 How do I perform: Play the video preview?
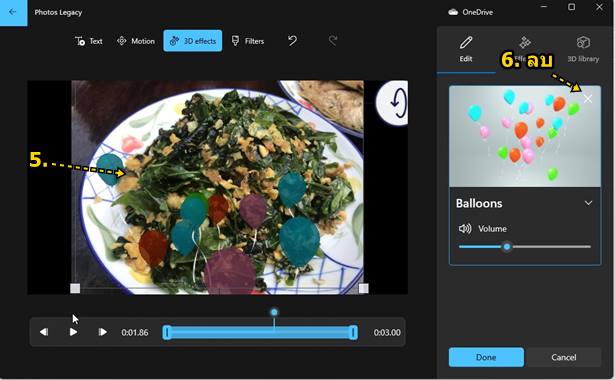[x=73, y=332]
